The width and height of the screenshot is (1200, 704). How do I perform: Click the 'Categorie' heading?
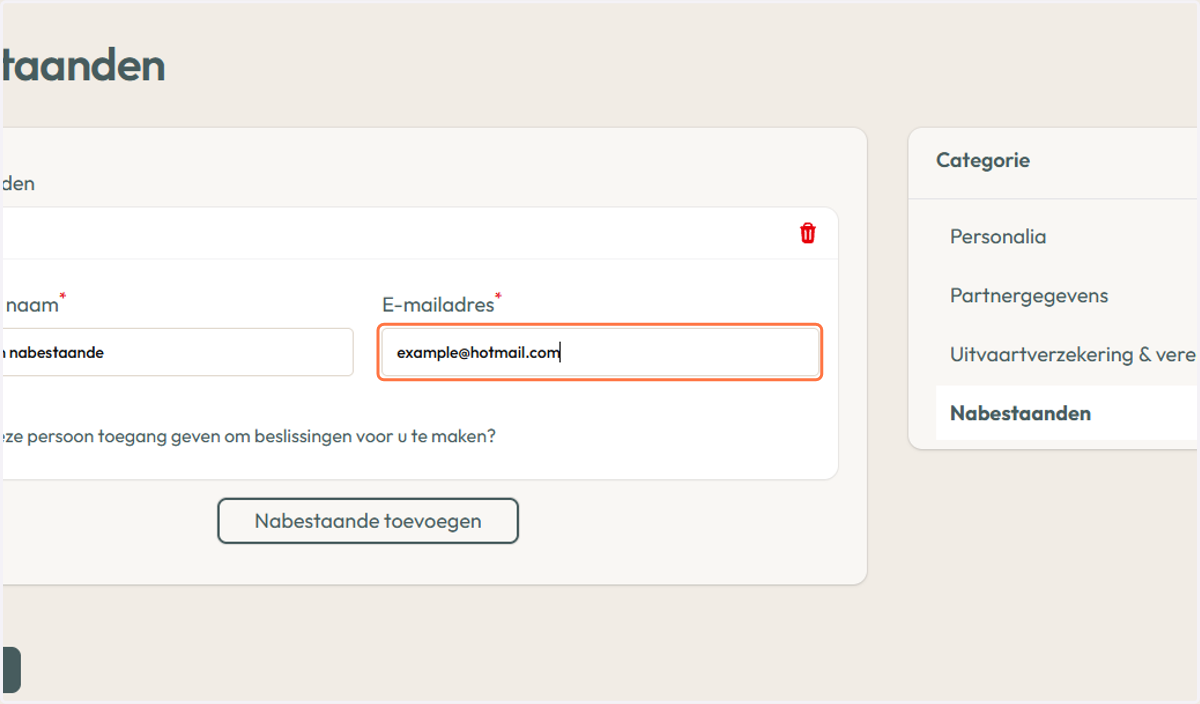tap(983, 160)
